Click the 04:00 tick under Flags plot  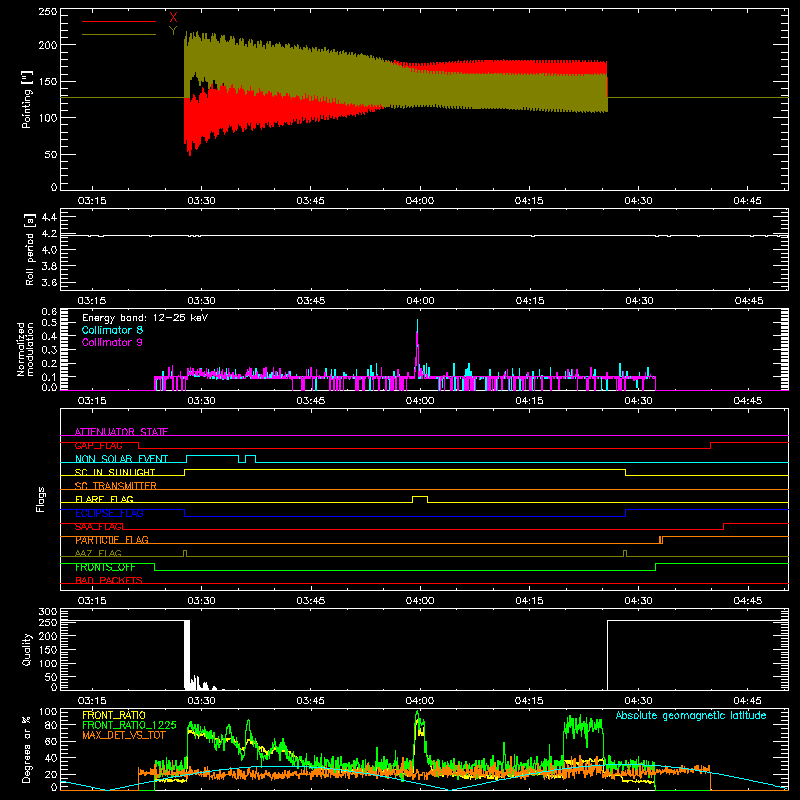point(420,601)
